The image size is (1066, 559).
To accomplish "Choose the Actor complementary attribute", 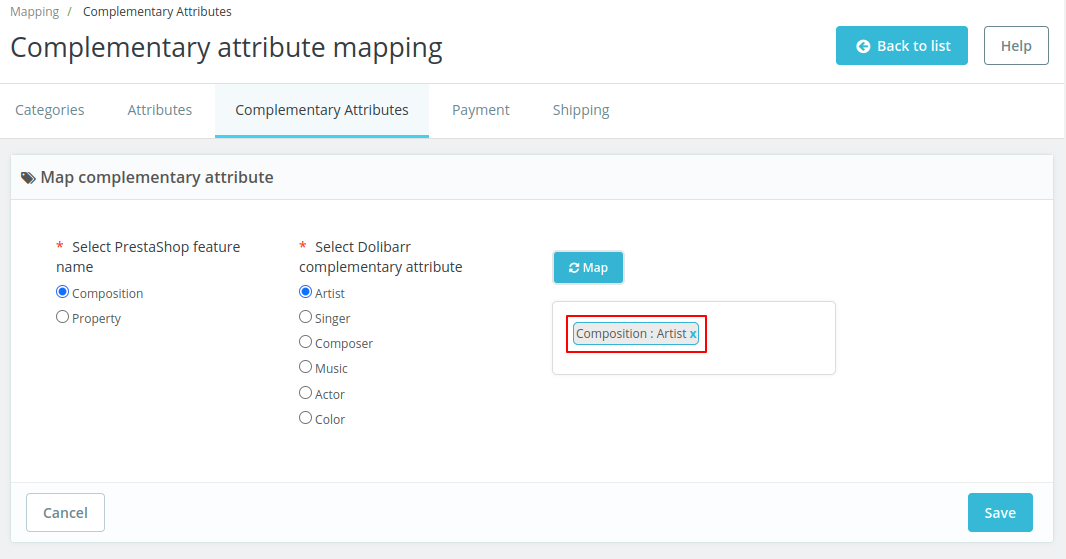I will tap(306, 393).
